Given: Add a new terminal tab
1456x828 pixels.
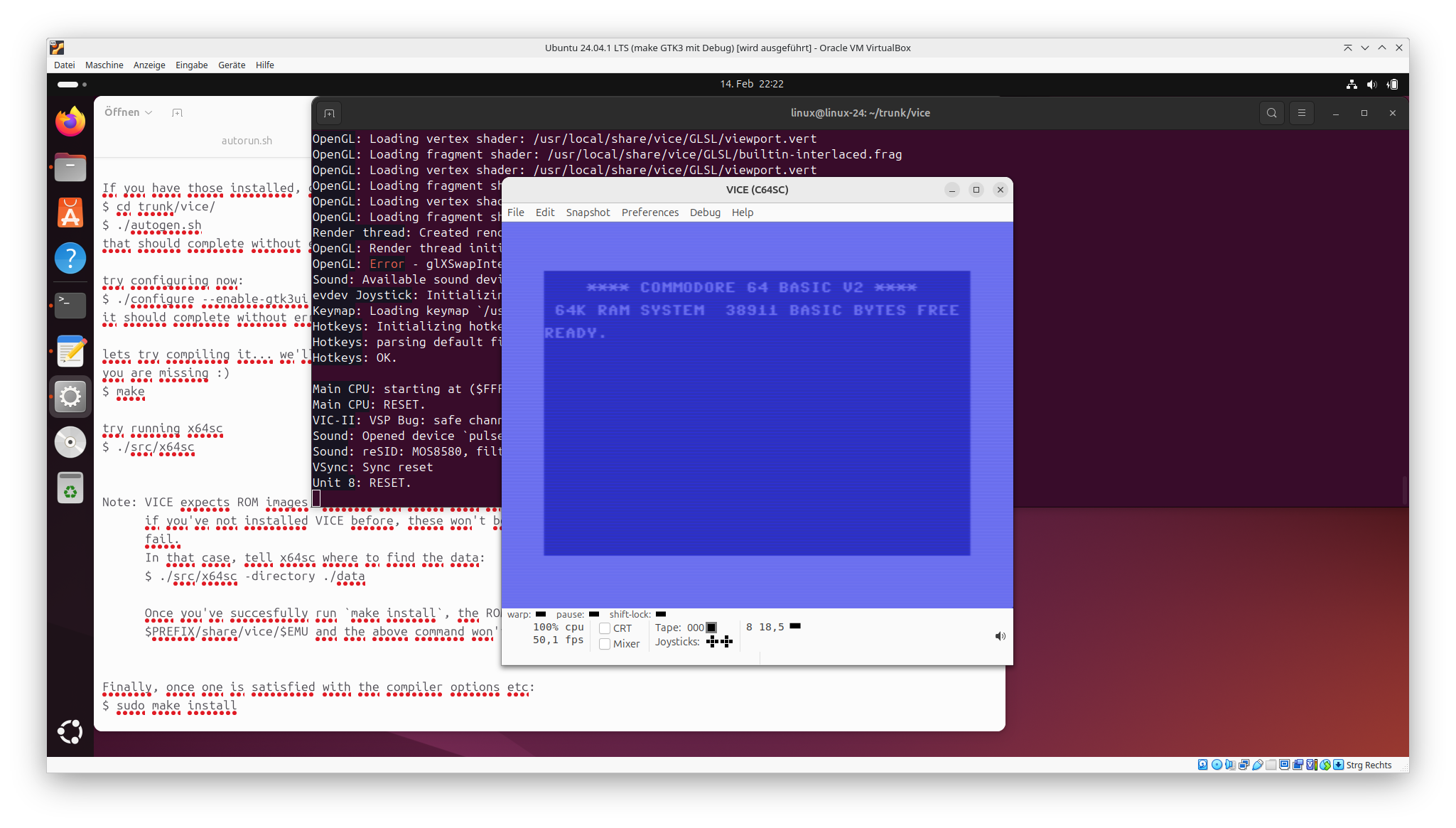Looking at the screenshot, I should pos(329,113).
